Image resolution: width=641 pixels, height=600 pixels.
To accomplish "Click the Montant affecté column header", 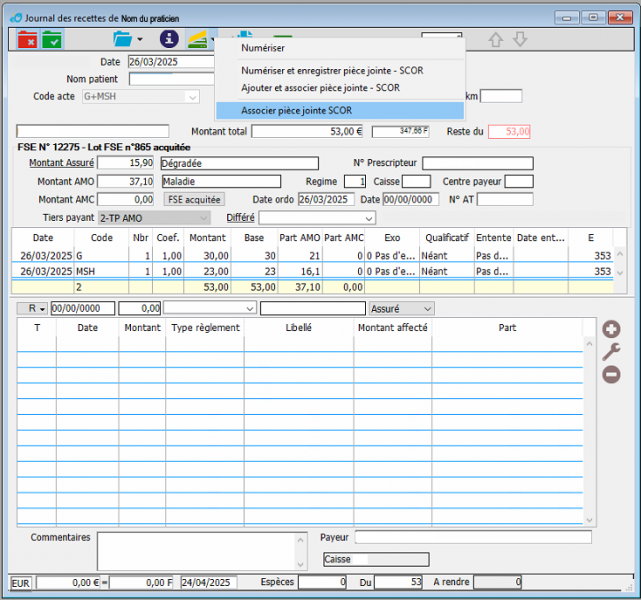I will tap(392, 328).
